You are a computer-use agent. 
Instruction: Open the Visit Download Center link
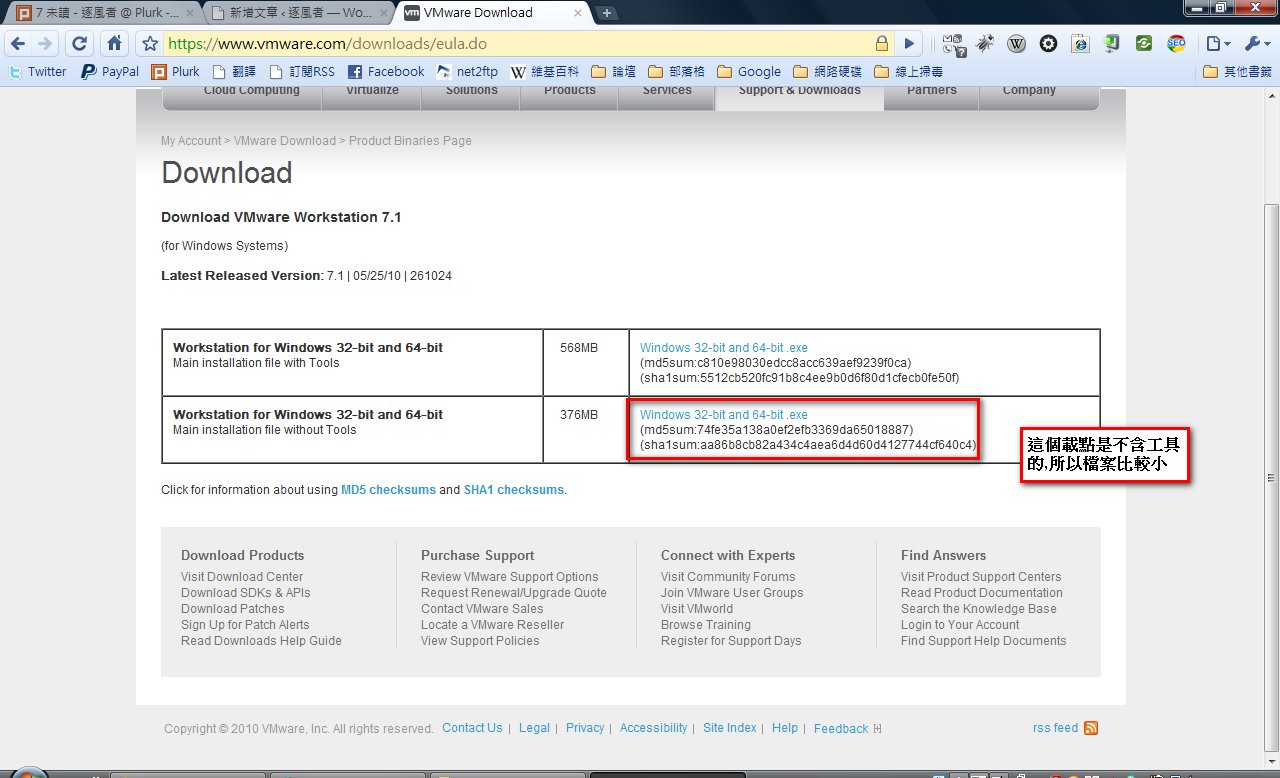pyautogui.click(x=242, y=577)
